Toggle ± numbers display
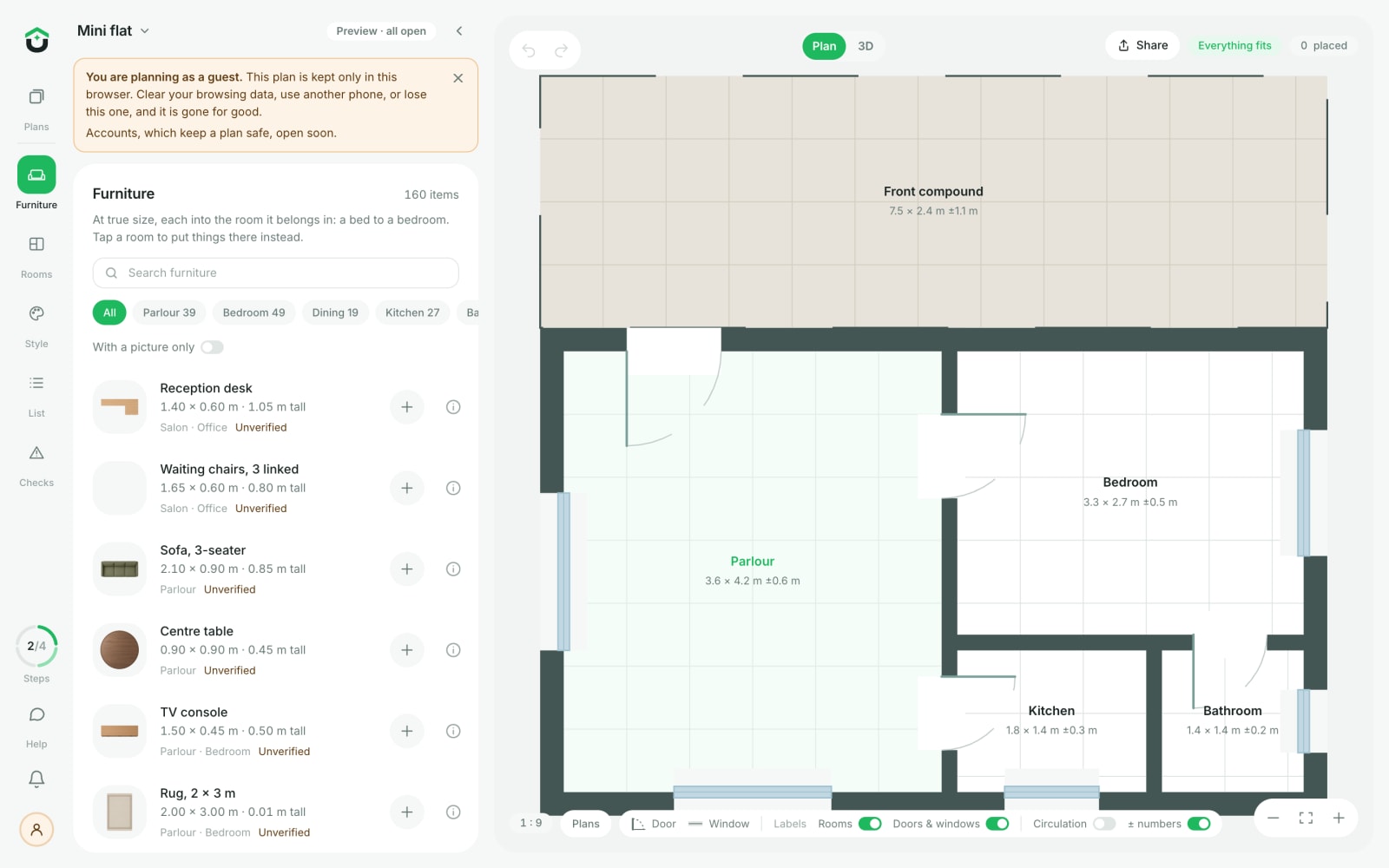This screenshot has width=1389, height=868. coord(1199,824)
